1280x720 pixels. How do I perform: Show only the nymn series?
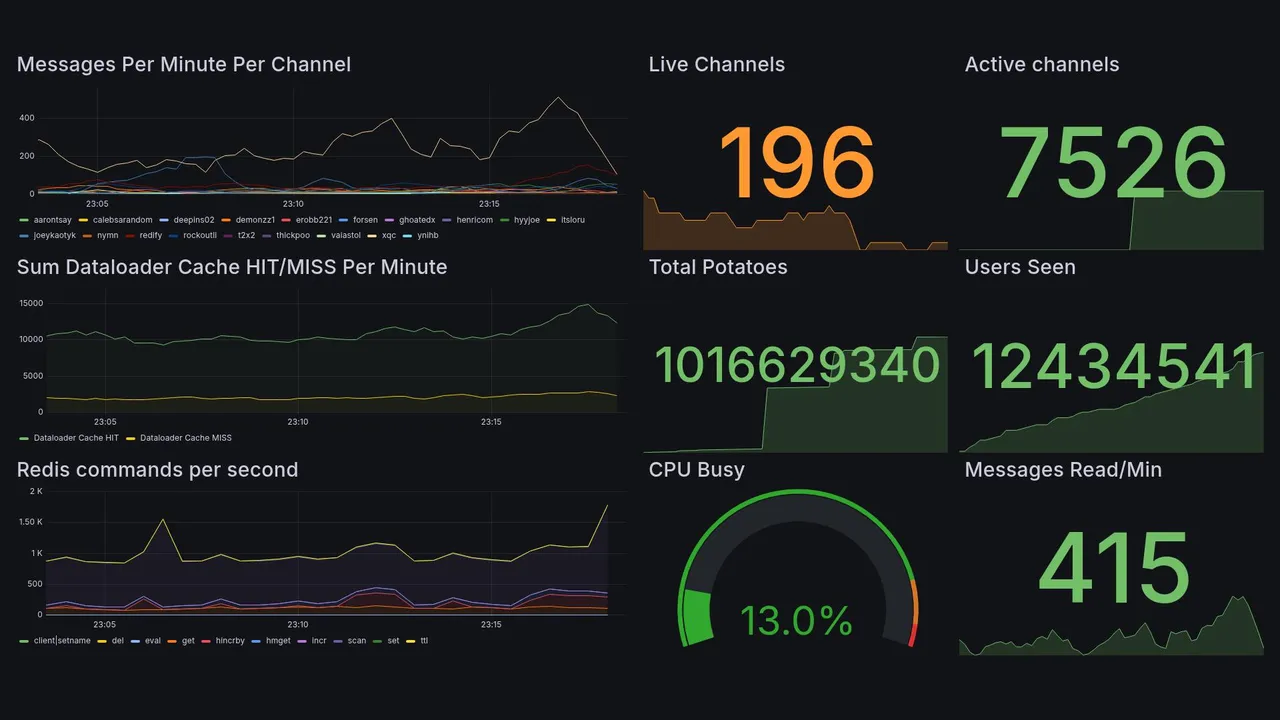107,235
